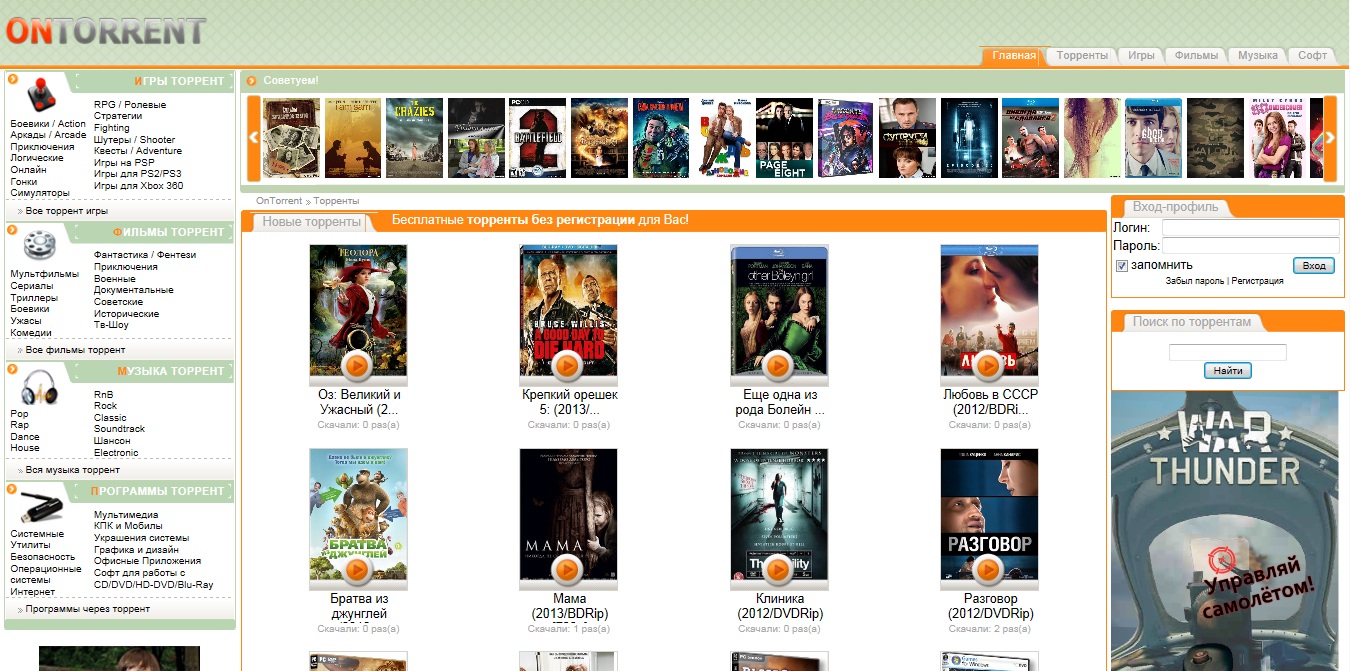This screenshot has height=671, width=1350.
Task: Open the Фильмы tab
Action: click(1196, 56)
